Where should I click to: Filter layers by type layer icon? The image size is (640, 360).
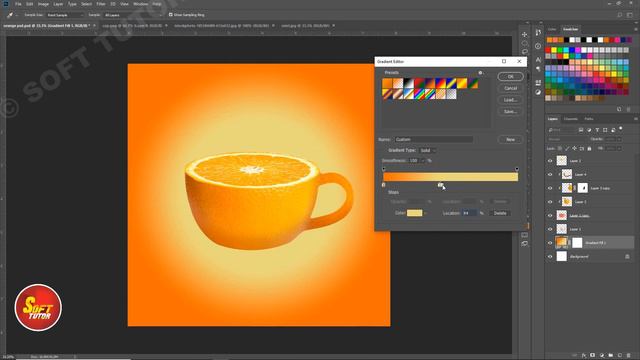[597, 130]
